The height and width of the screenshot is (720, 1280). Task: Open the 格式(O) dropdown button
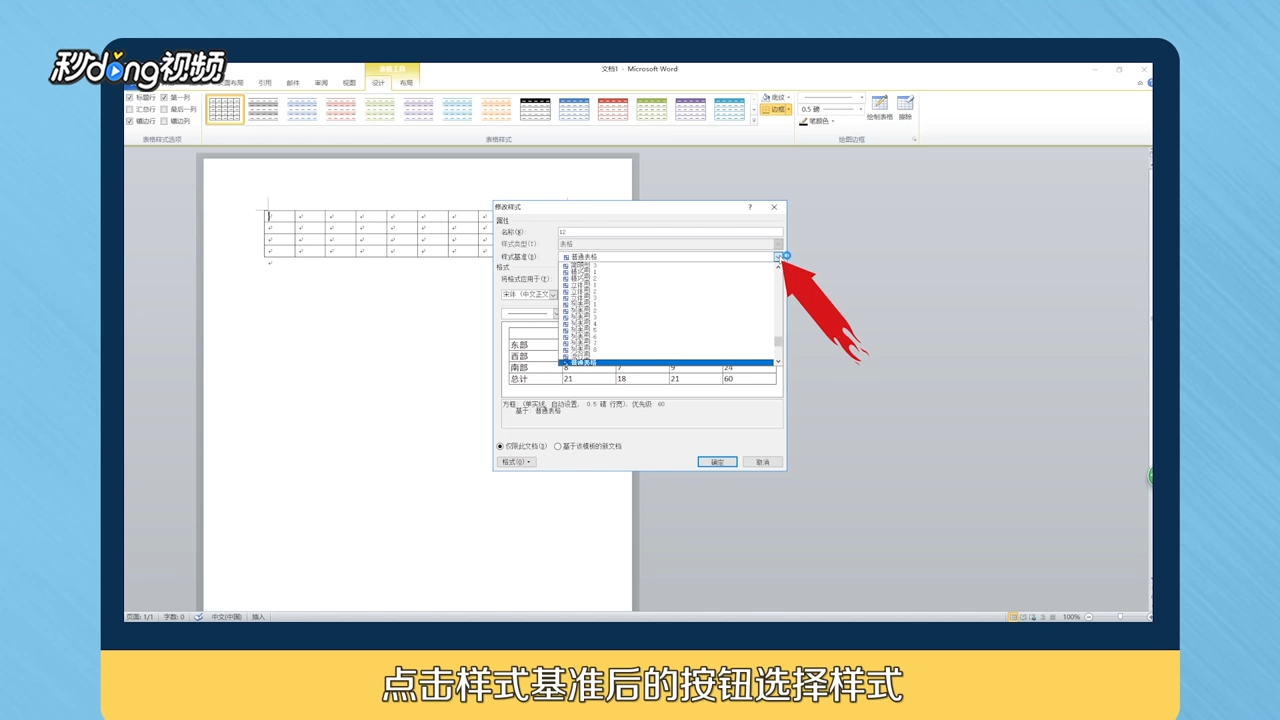pyautogui.click(x=517, y=462)
